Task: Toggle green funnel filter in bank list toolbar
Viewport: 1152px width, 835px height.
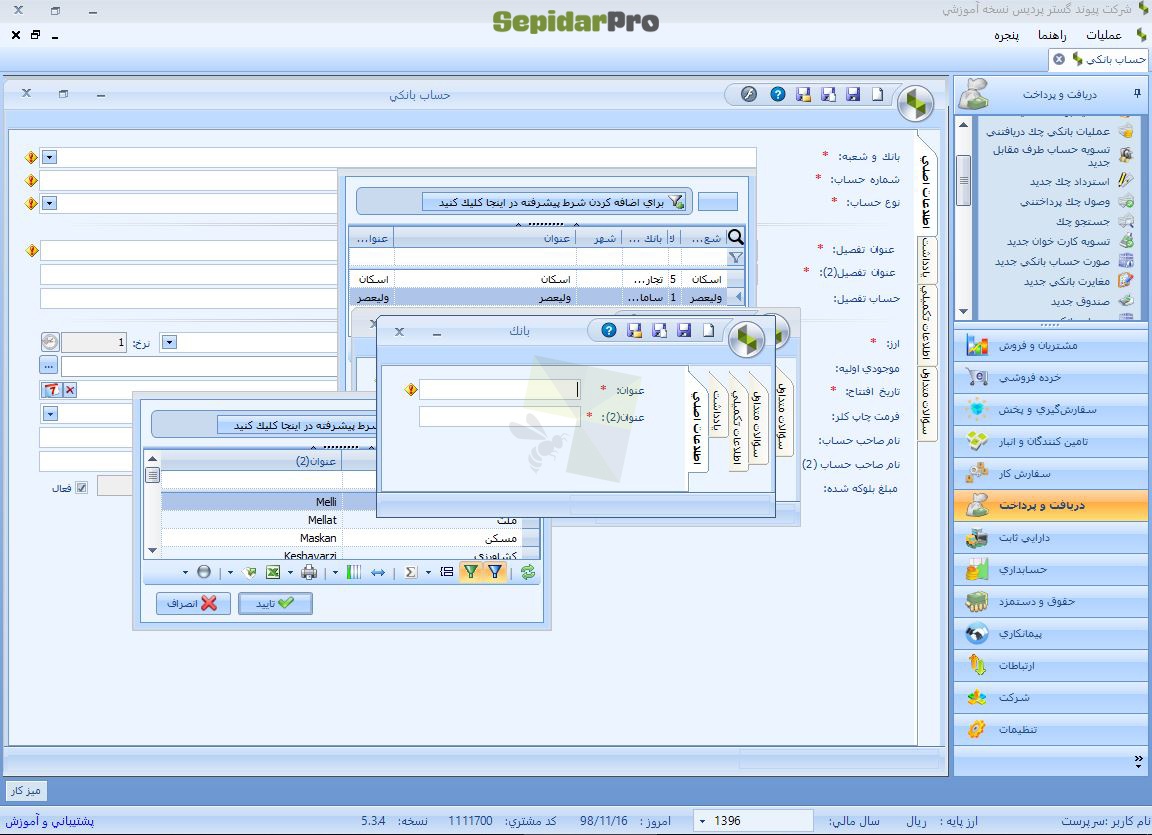Action: 471,572
